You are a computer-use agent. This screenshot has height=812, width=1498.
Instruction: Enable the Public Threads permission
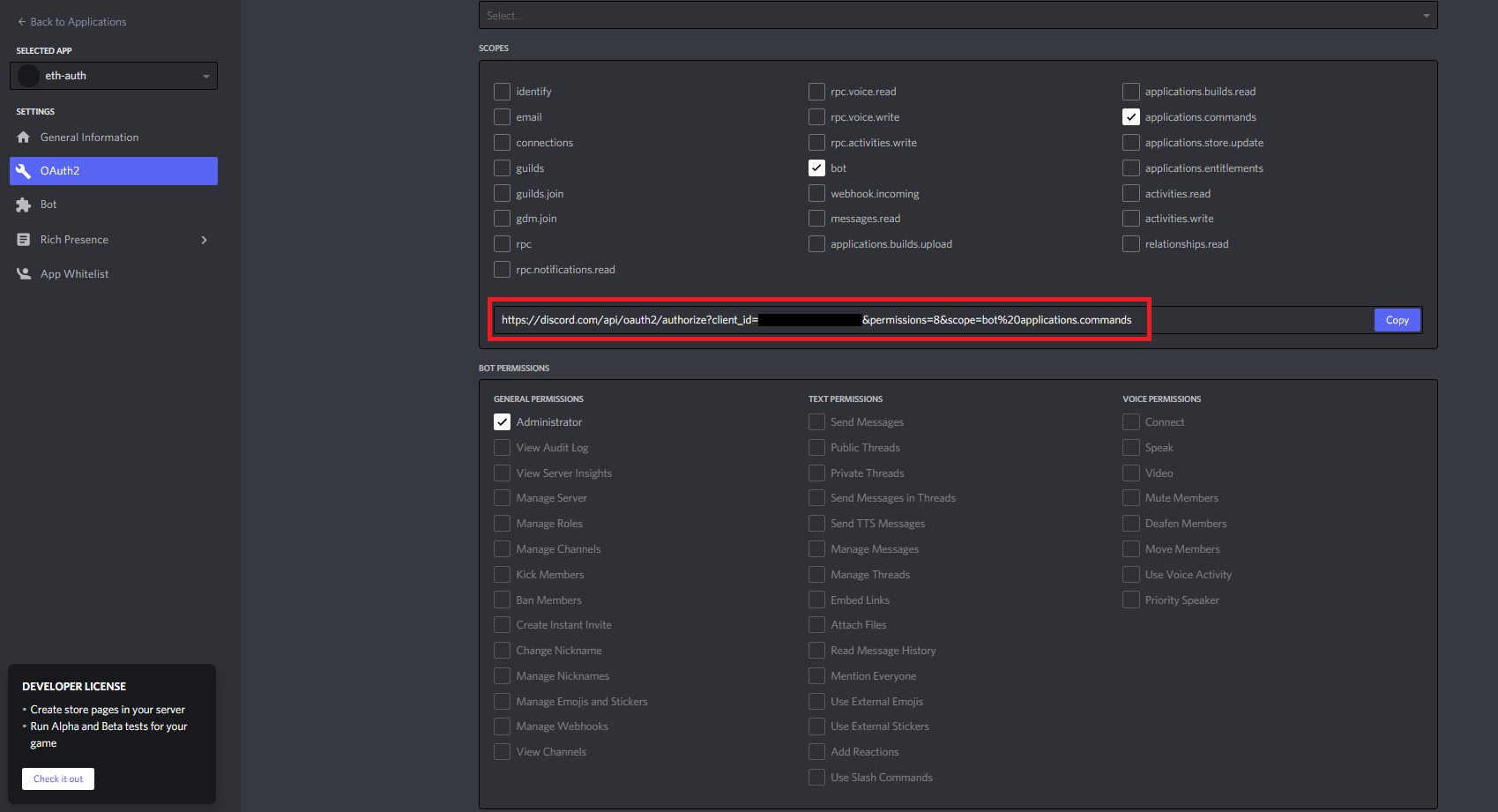point(816,448)
